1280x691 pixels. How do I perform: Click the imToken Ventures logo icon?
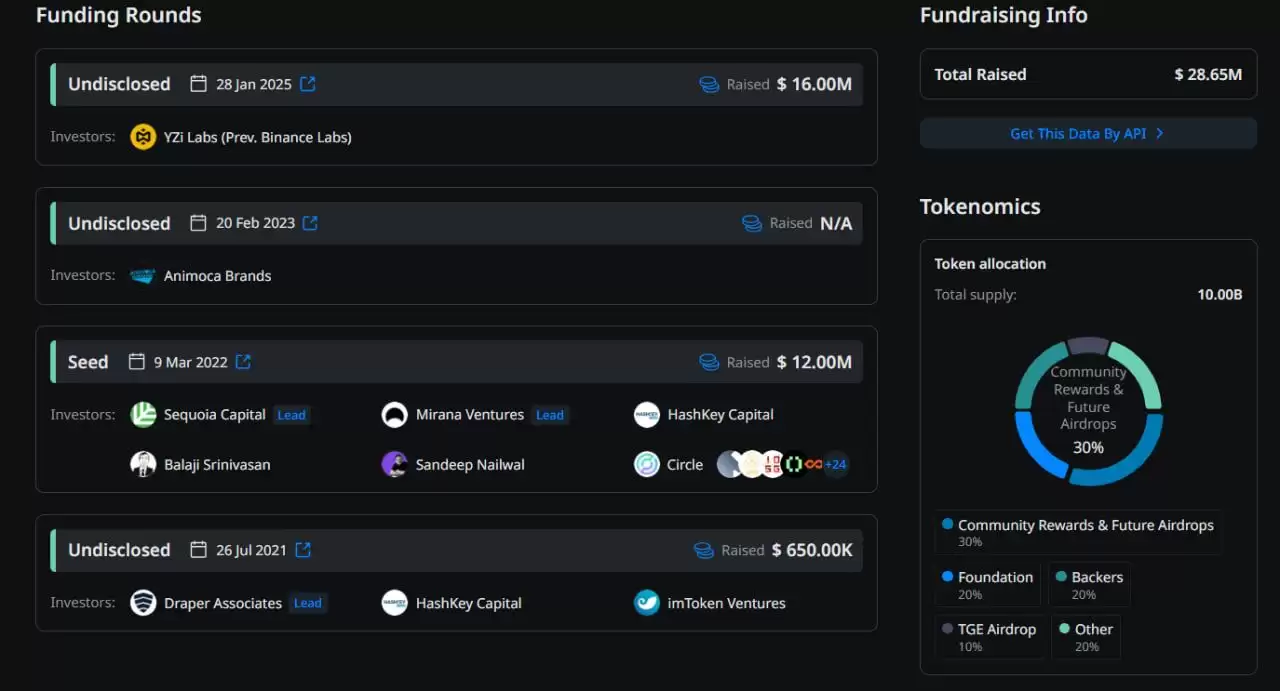[x=647, y=603]
